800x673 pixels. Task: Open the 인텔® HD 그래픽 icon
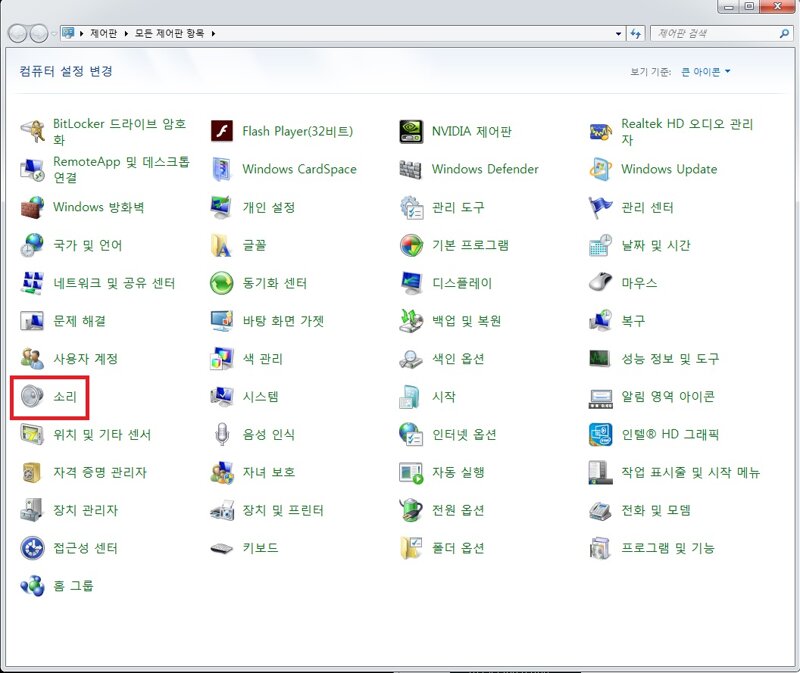601,434
